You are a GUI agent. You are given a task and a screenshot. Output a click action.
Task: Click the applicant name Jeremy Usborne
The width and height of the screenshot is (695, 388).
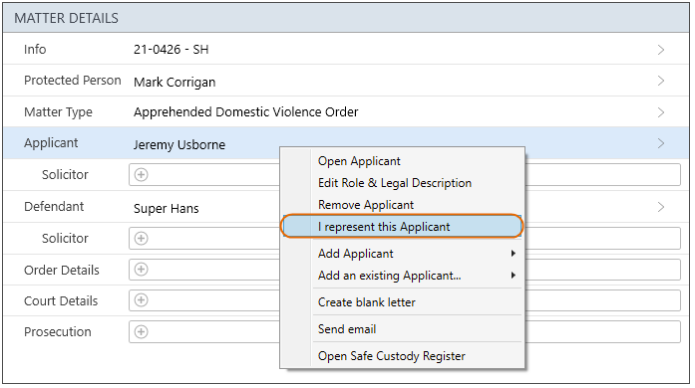point(180,145)
